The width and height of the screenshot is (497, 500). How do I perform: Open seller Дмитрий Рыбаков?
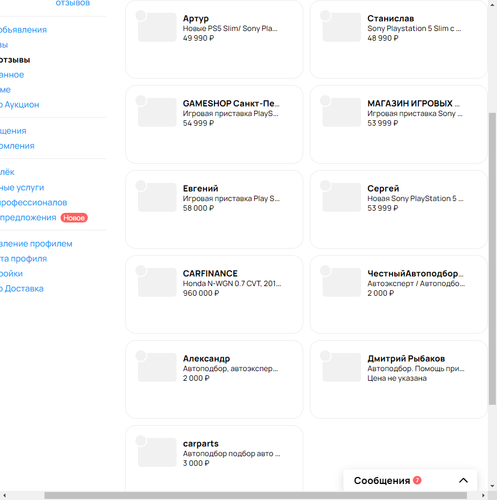tap(406, 359)
